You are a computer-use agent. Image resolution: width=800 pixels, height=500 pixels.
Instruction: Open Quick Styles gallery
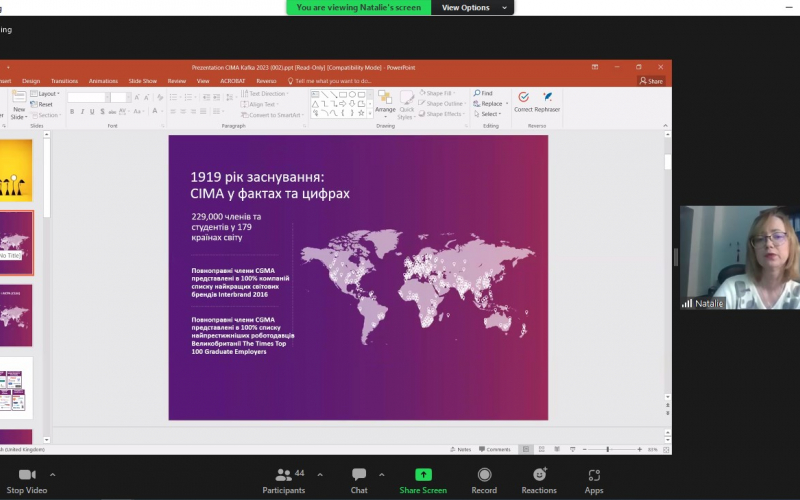pyautogui.click(x=407, y=105)
